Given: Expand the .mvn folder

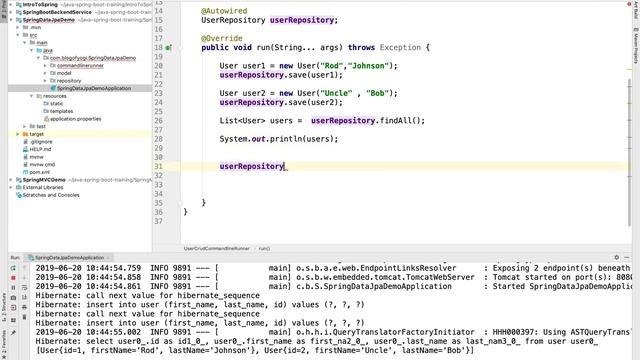Looking at the screenshot, I should (x=18, y=27).
